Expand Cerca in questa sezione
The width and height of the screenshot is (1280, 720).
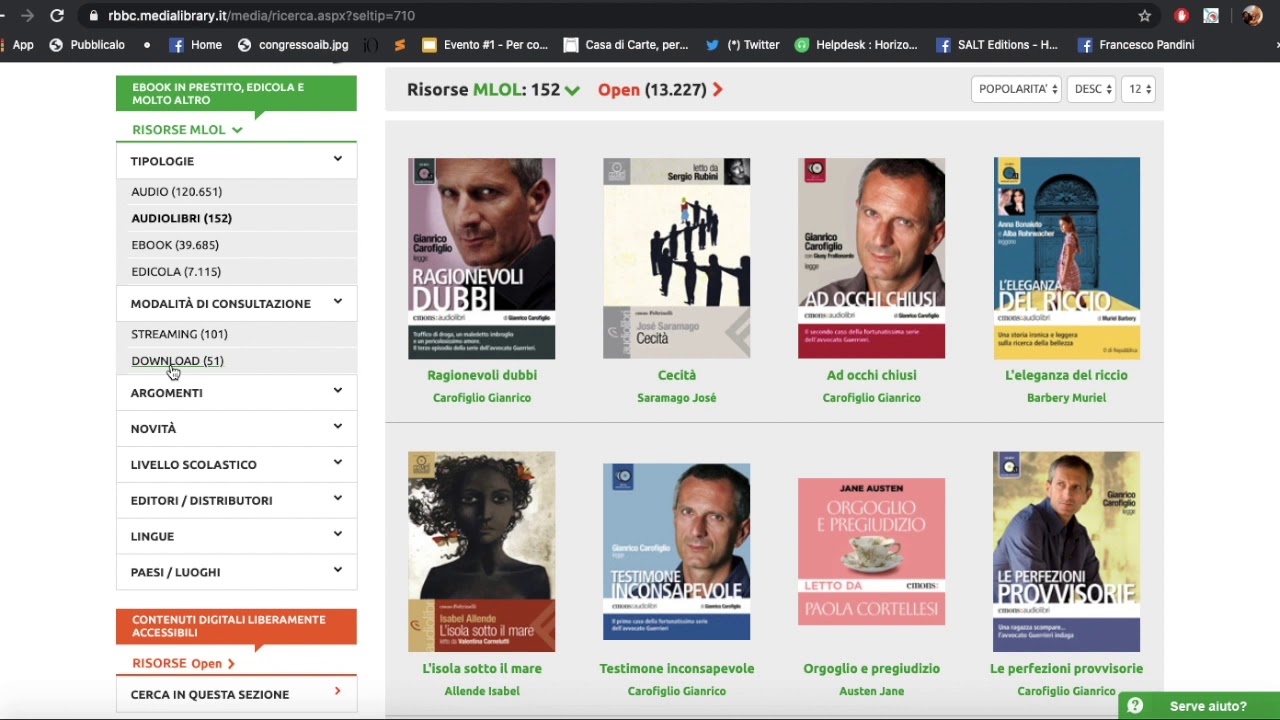coord(236,694)
